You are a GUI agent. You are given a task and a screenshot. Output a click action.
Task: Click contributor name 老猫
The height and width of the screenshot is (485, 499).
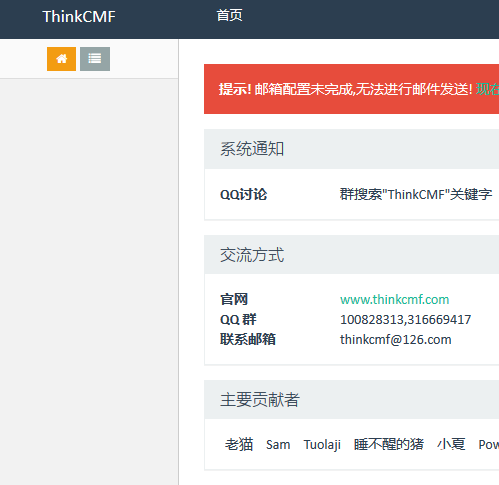point(239,444)
